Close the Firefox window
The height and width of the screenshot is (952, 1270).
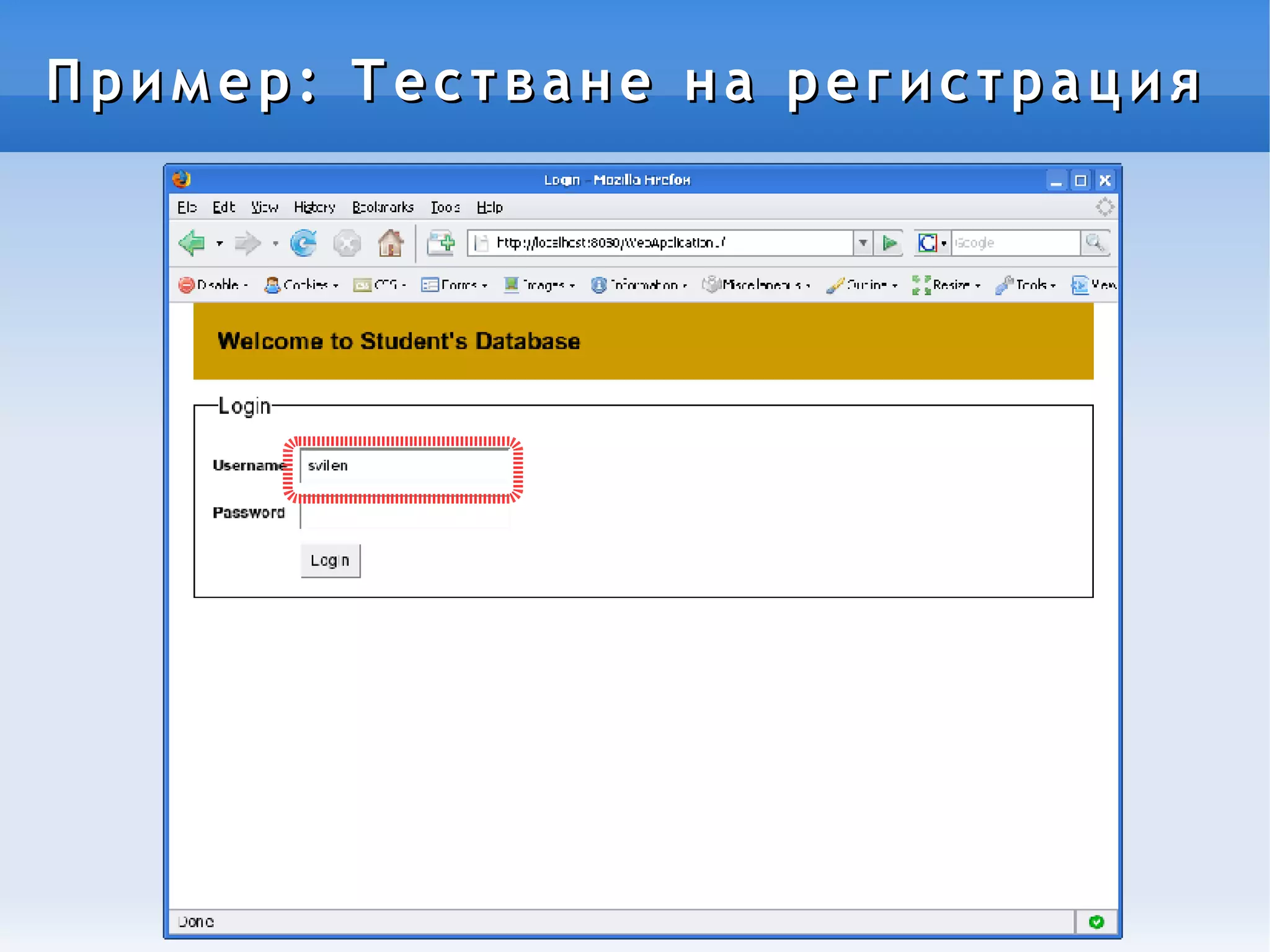coord(1105,180)
